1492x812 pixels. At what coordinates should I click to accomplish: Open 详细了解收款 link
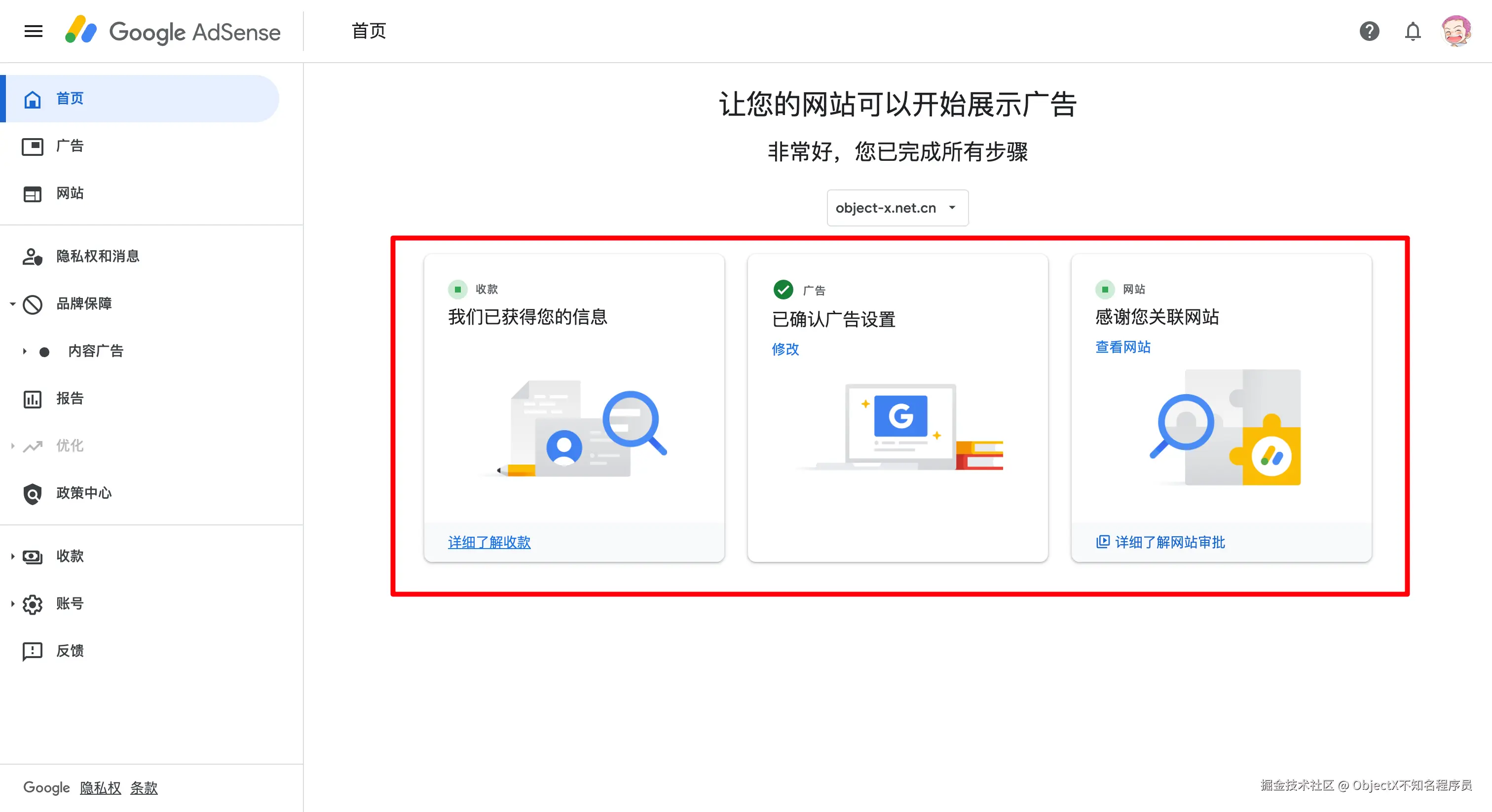click(489, 542)
